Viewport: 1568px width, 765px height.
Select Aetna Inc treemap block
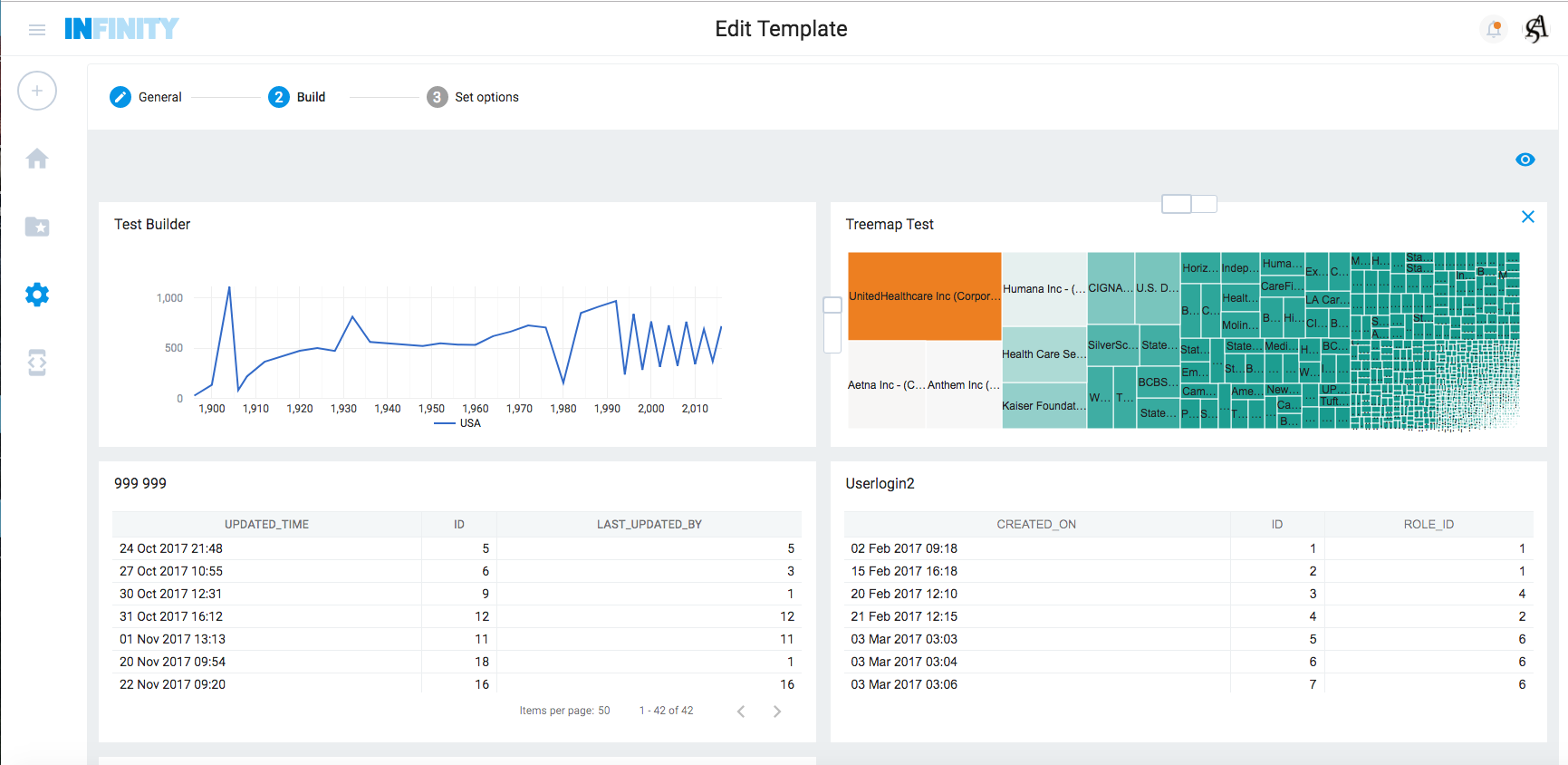pos(887,384)
